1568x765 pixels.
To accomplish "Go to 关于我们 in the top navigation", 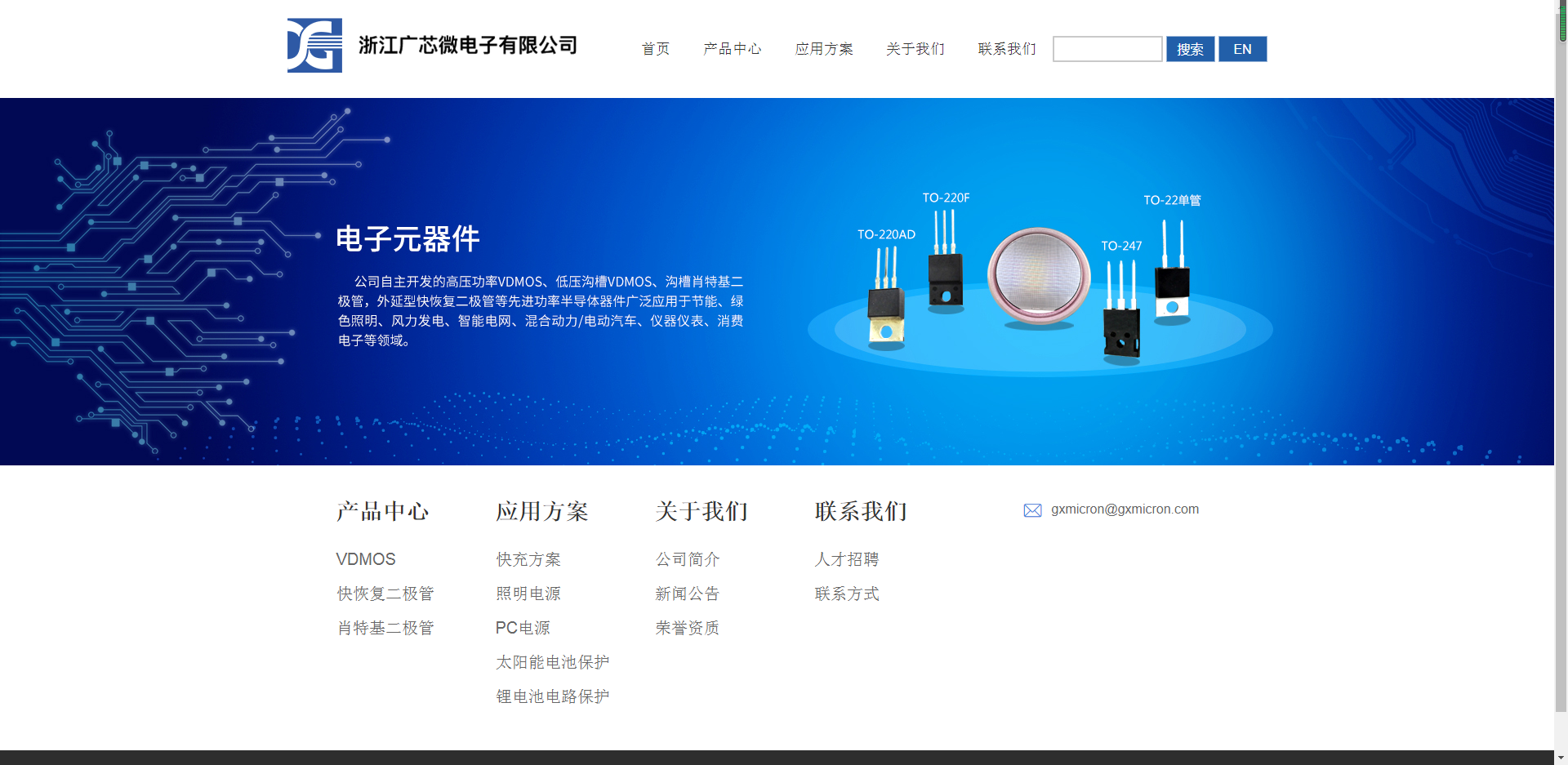I will [915, 49].
